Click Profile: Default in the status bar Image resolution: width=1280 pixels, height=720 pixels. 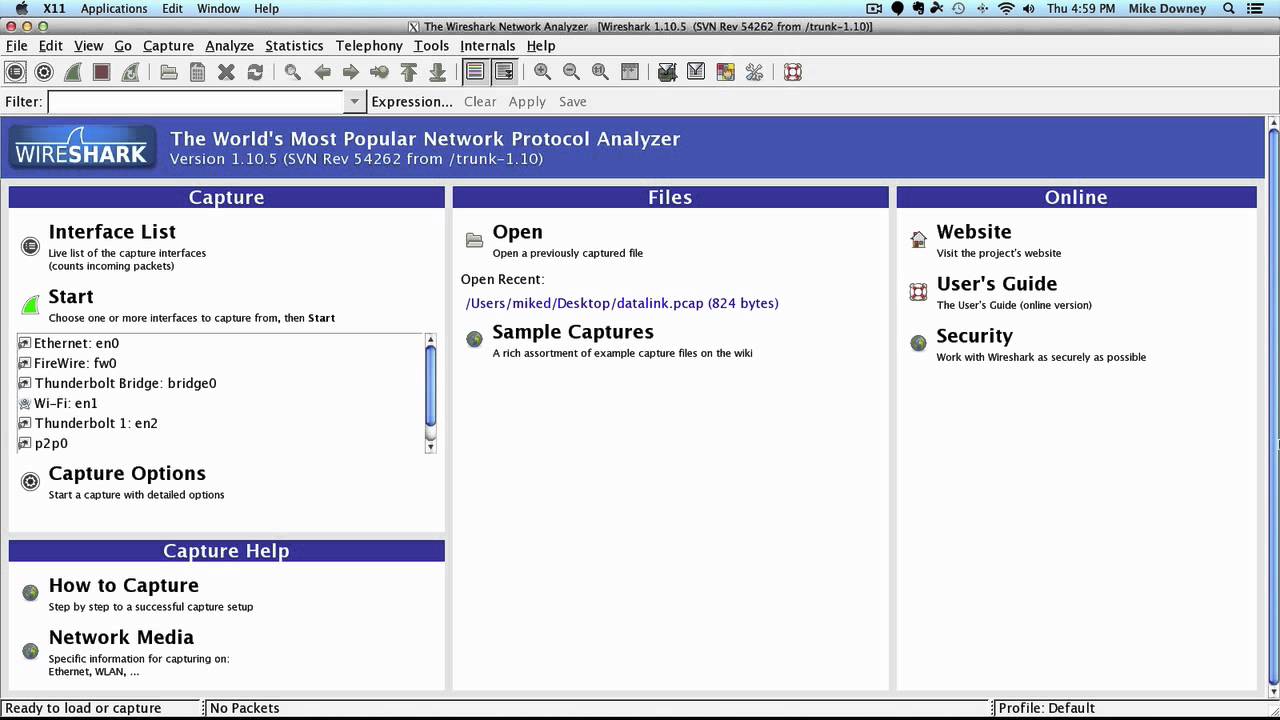point(1047,708)
